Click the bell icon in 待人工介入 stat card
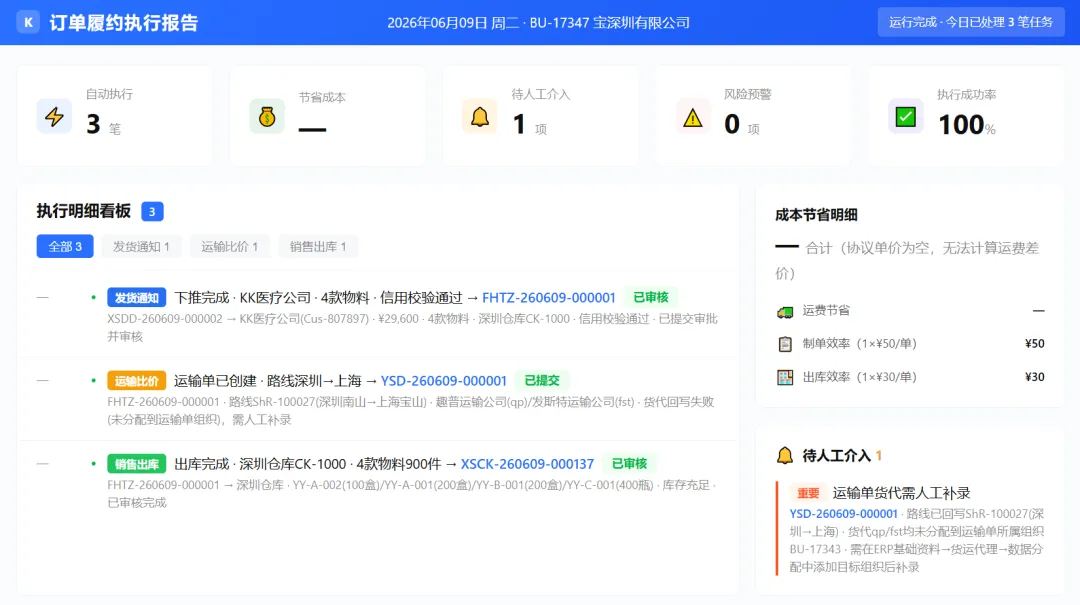 click(480, 116)
